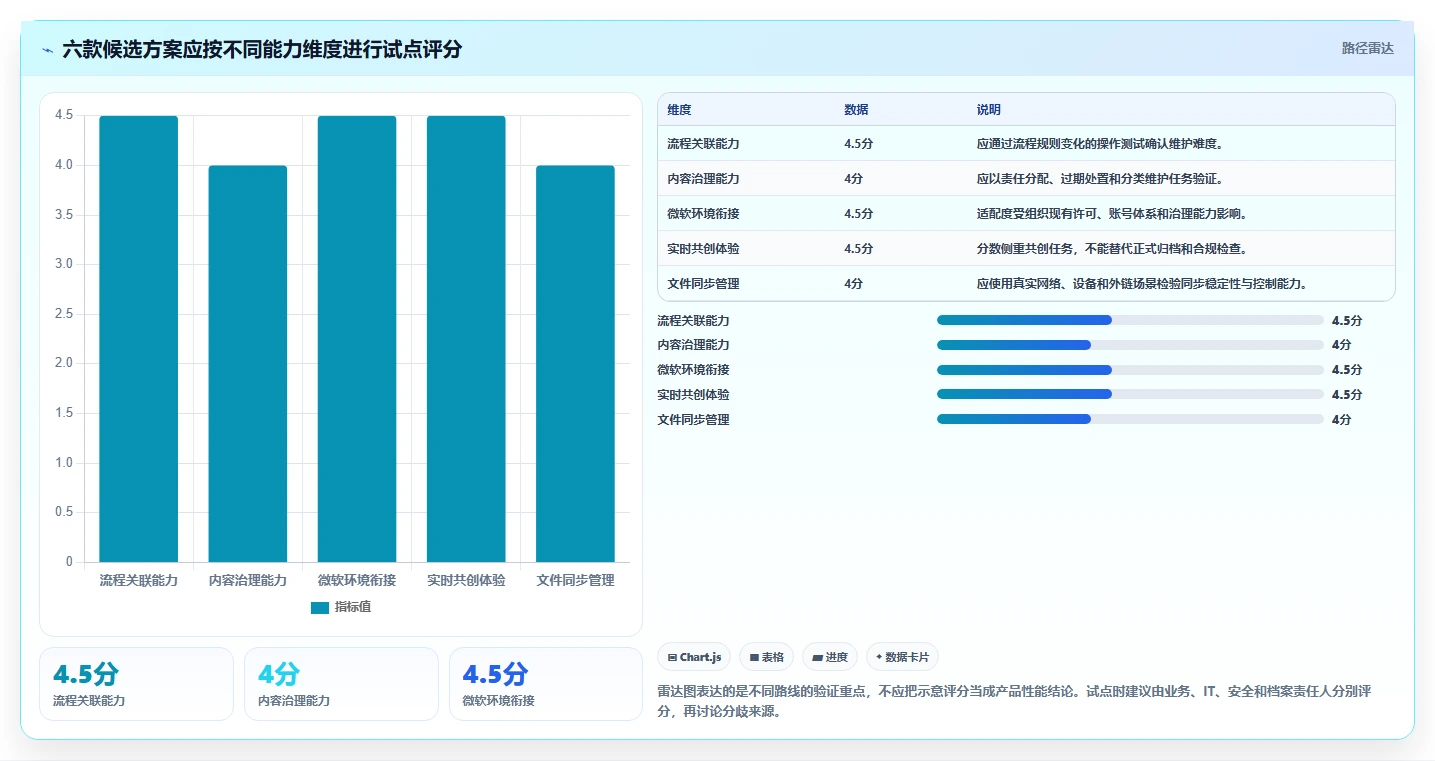Click the 路径雷达 label in header

[x=1367, y=48]
